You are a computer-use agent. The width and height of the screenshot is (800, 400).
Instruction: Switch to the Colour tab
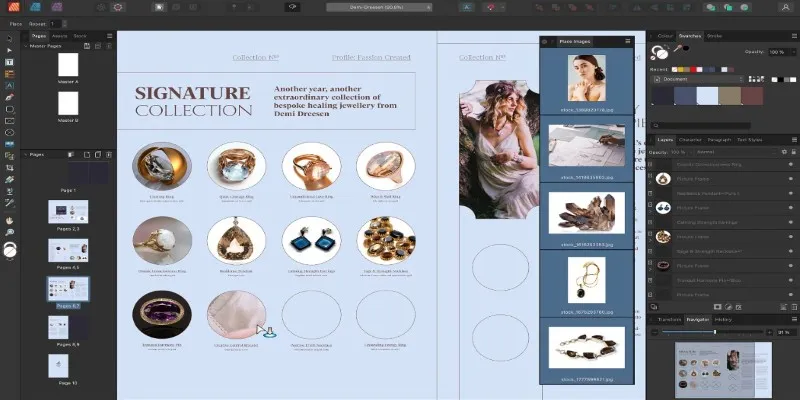tap(665, 36)
